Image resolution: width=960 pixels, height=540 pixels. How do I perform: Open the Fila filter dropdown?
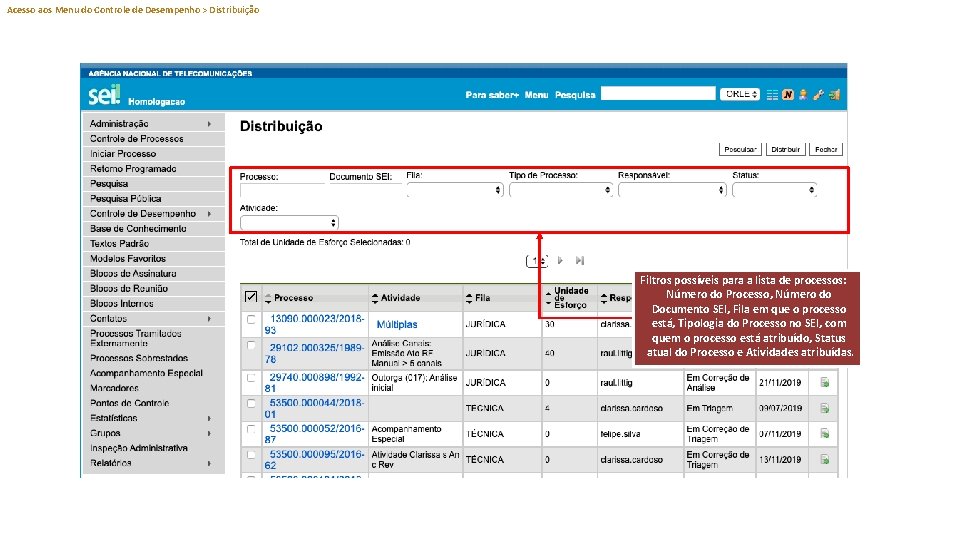[455, 190]
